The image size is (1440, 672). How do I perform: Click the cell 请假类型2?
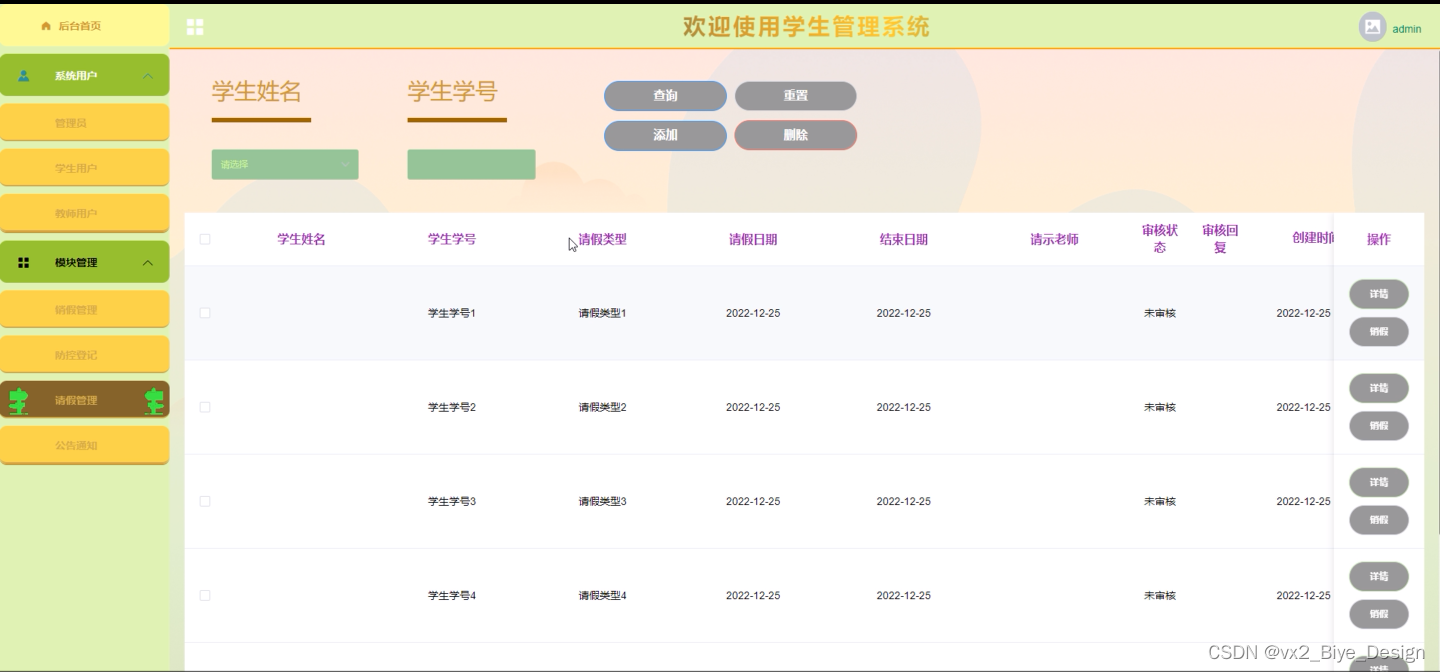(x=603, y=407)
